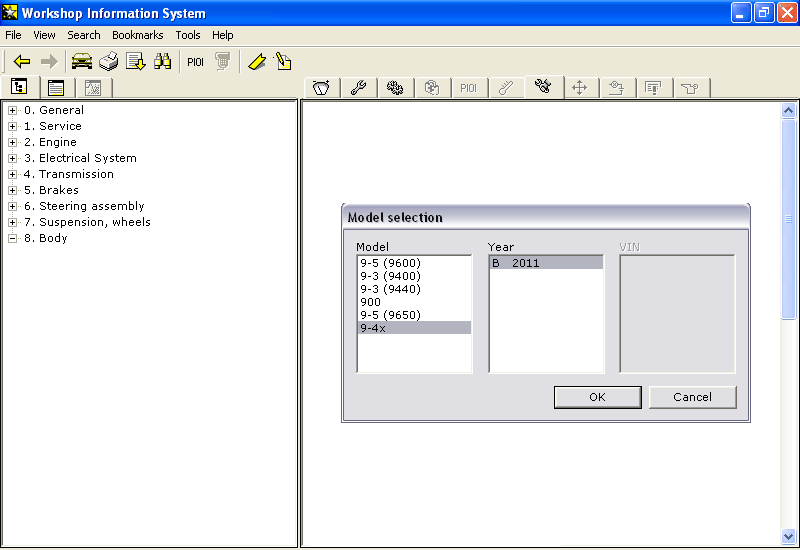Image resolution: width=800 pixels, height=550 pixels.
Task: Open the first content tab with gauge icon
Action: click(321, 88)
